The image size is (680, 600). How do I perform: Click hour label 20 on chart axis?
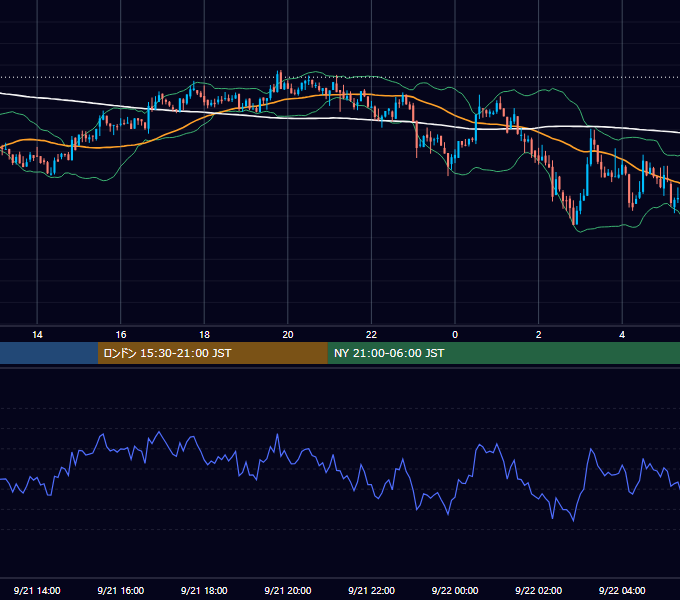point(288,335)
